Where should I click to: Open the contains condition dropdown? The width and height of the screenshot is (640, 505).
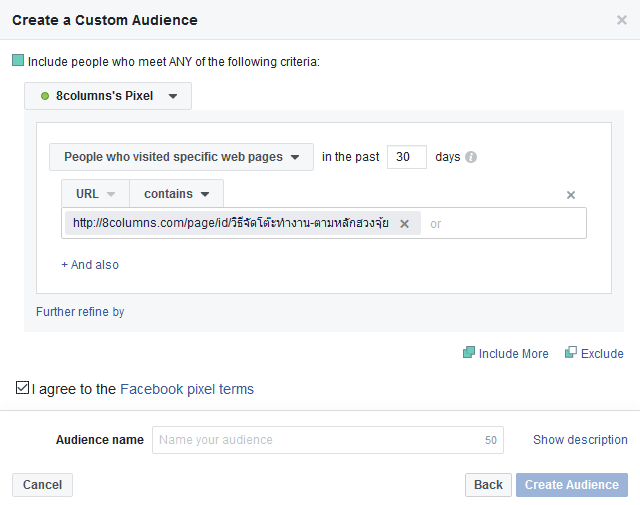(176, 194)
